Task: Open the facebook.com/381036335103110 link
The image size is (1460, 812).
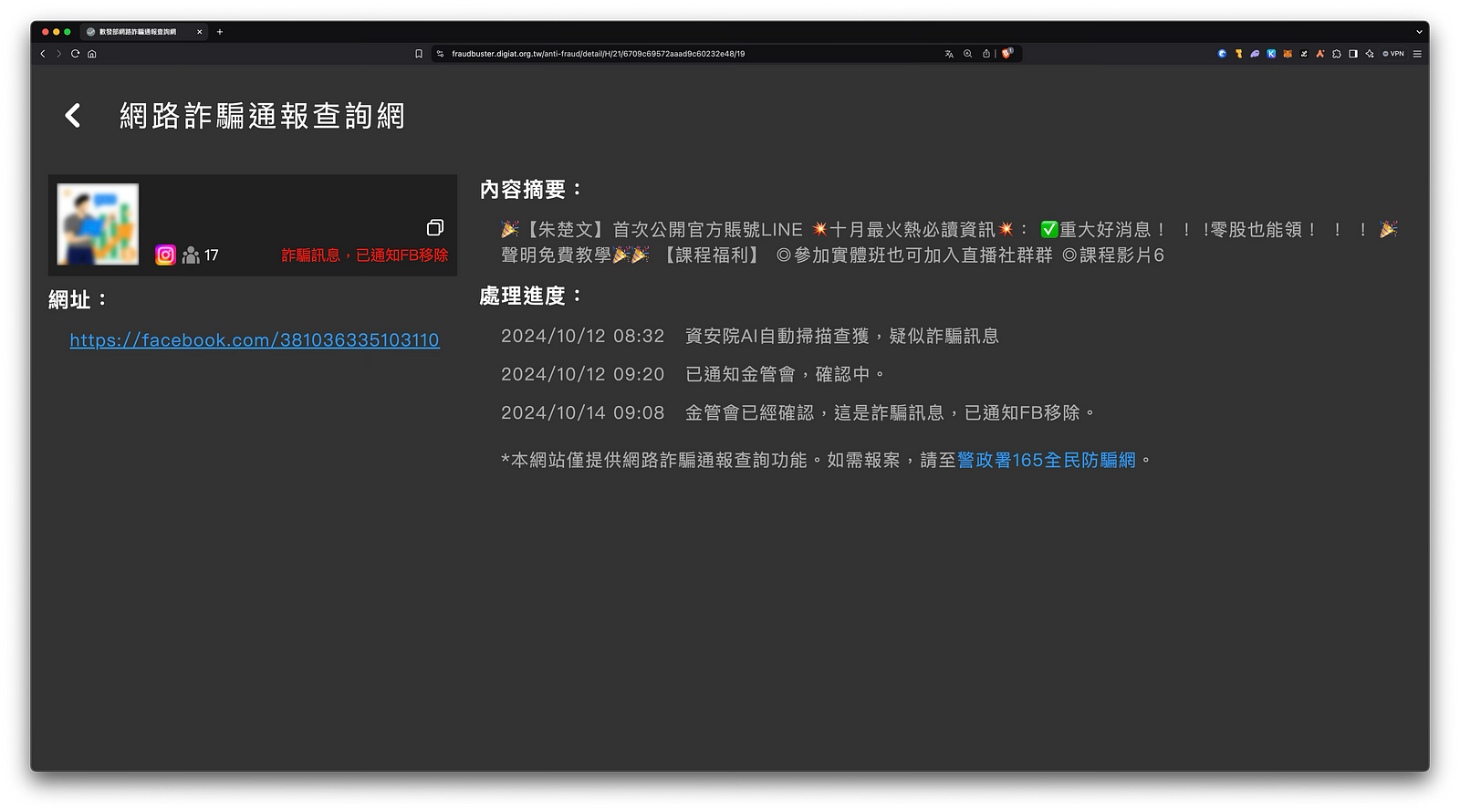Action: tap(255, 340)
